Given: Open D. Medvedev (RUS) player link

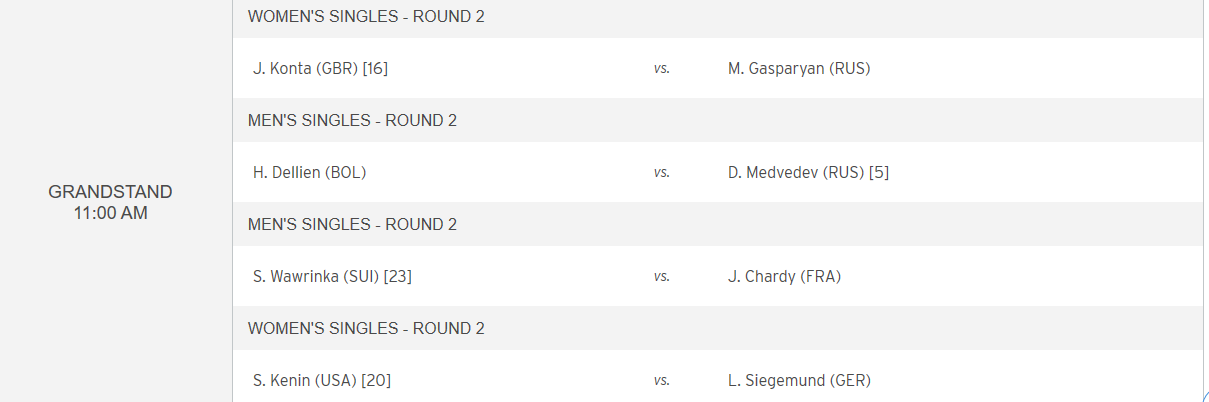Looking at the screenshot, I should [795, 173].
